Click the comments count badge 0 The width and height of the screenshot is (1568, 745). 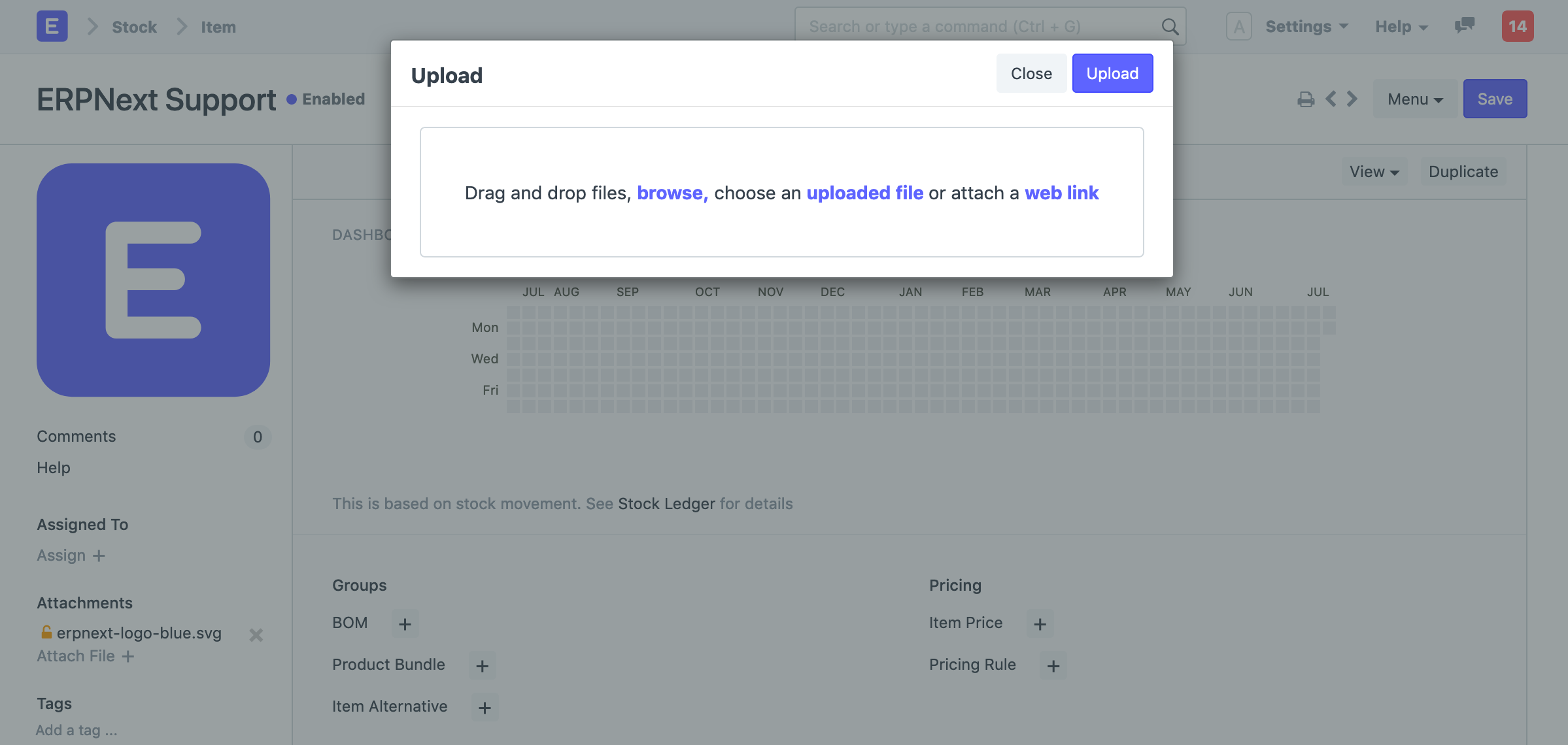(258, 437)
